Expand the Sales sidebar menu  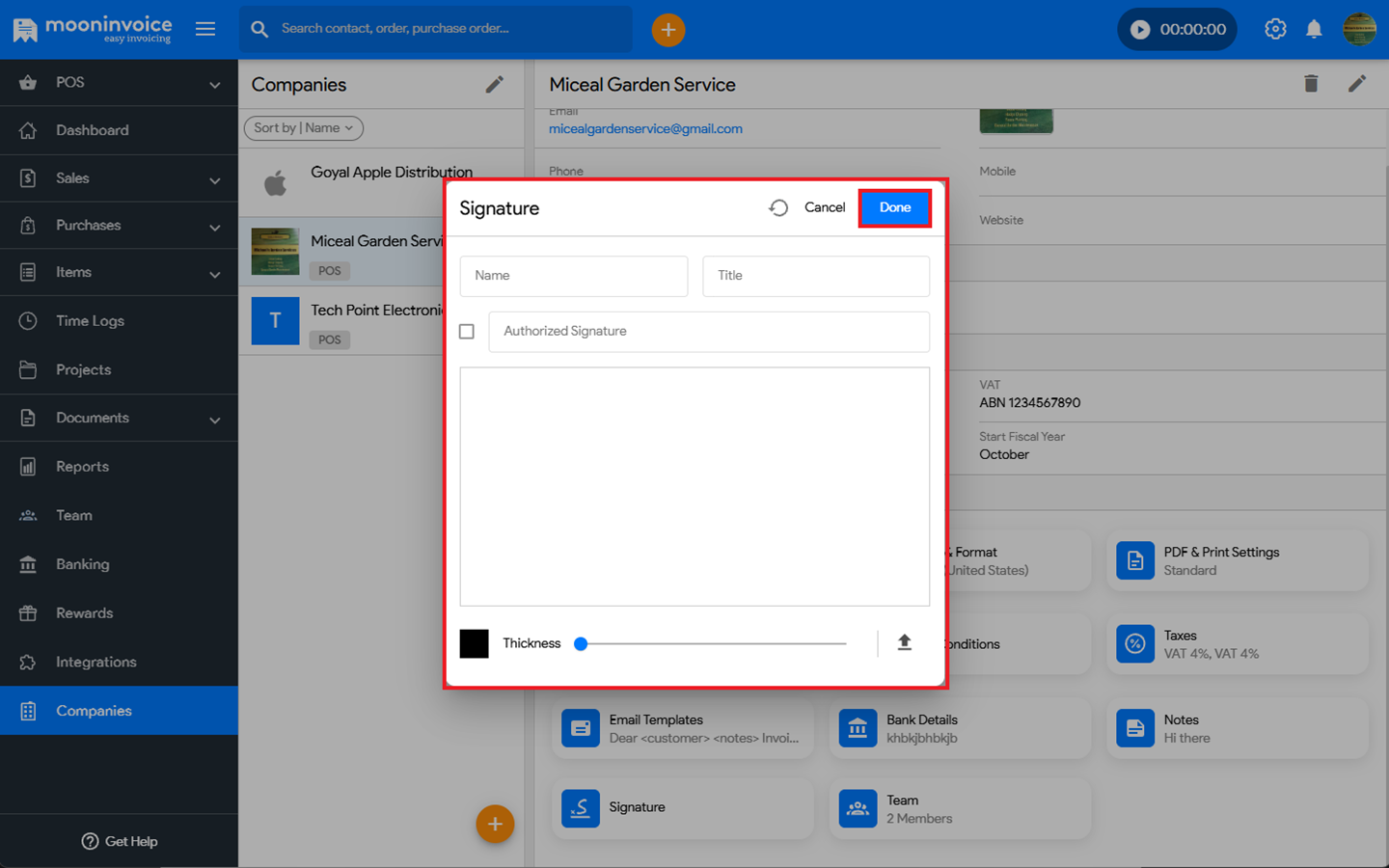(118, 178)
